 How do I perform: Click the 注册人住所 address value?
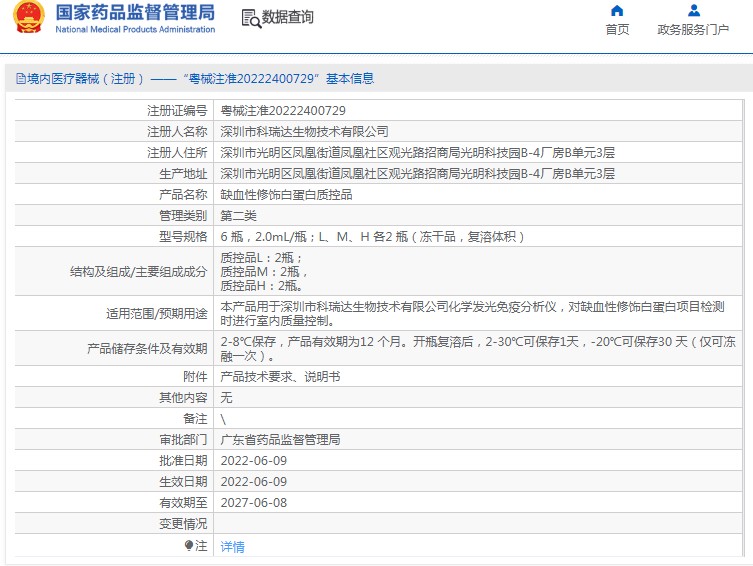pyautogui.click(x=417, y=153)
